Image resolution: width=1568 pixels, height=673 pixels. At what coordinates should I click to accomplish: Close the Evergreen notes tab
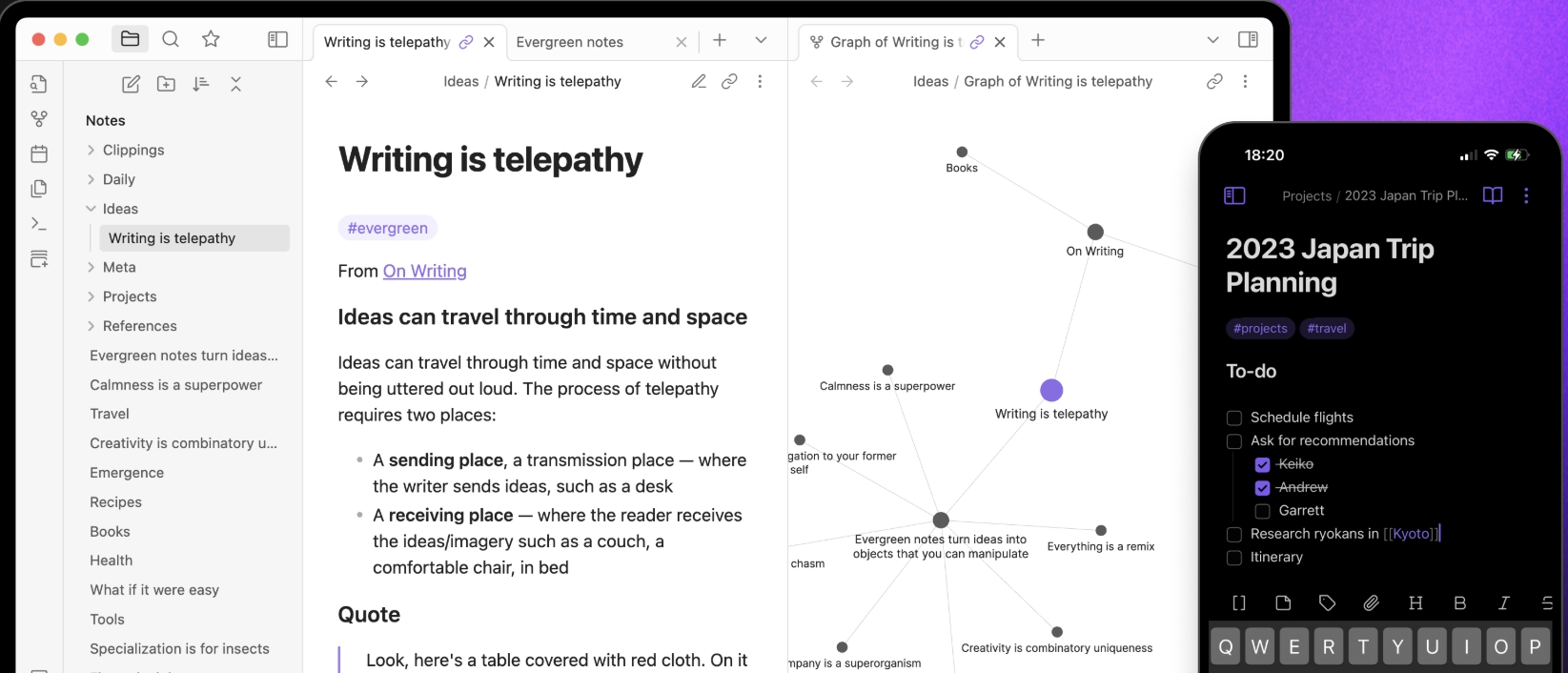click(x=681, y=42)
